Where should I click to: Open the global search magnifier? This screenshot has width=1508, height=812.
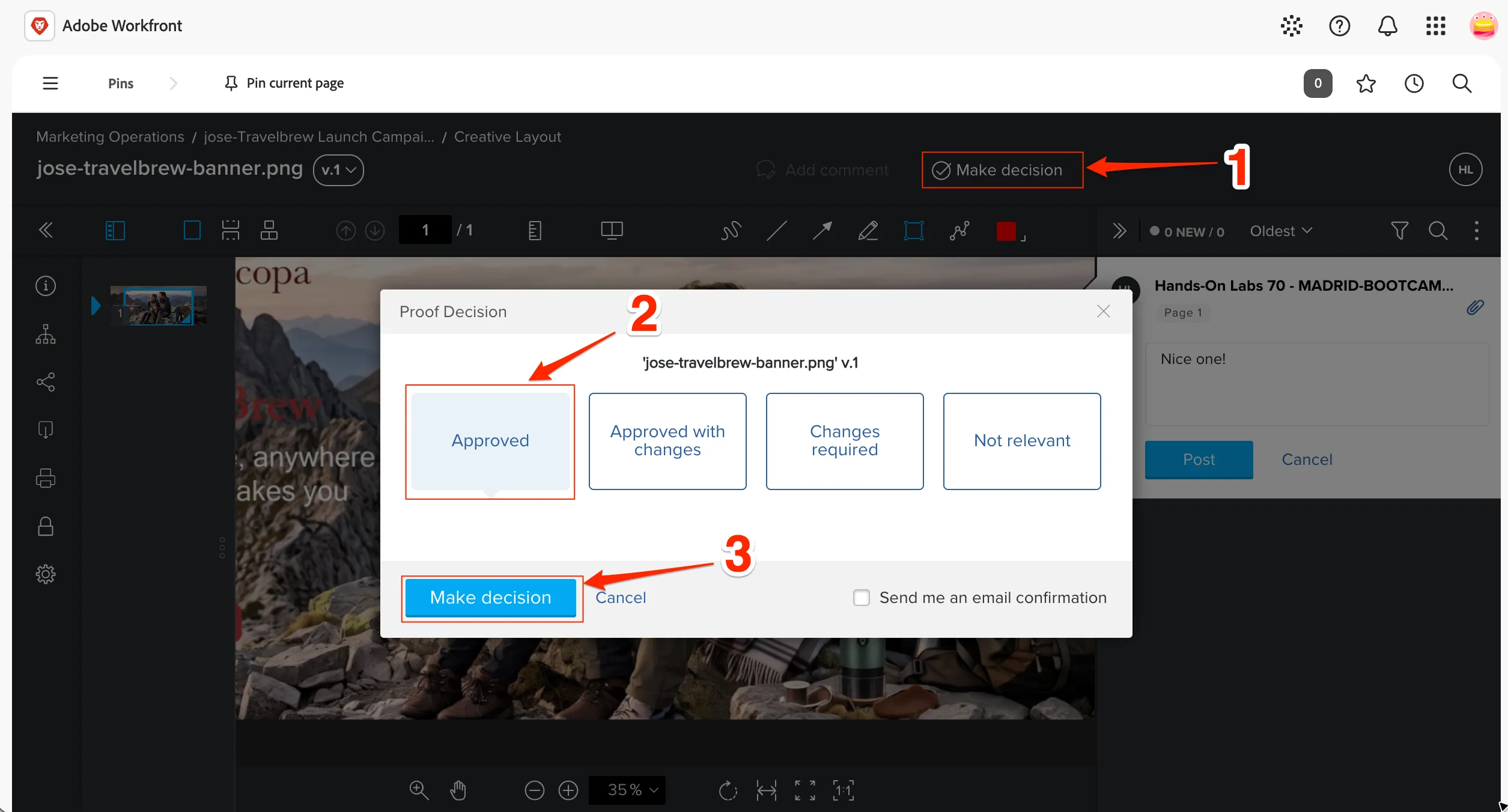(1462, 83)
